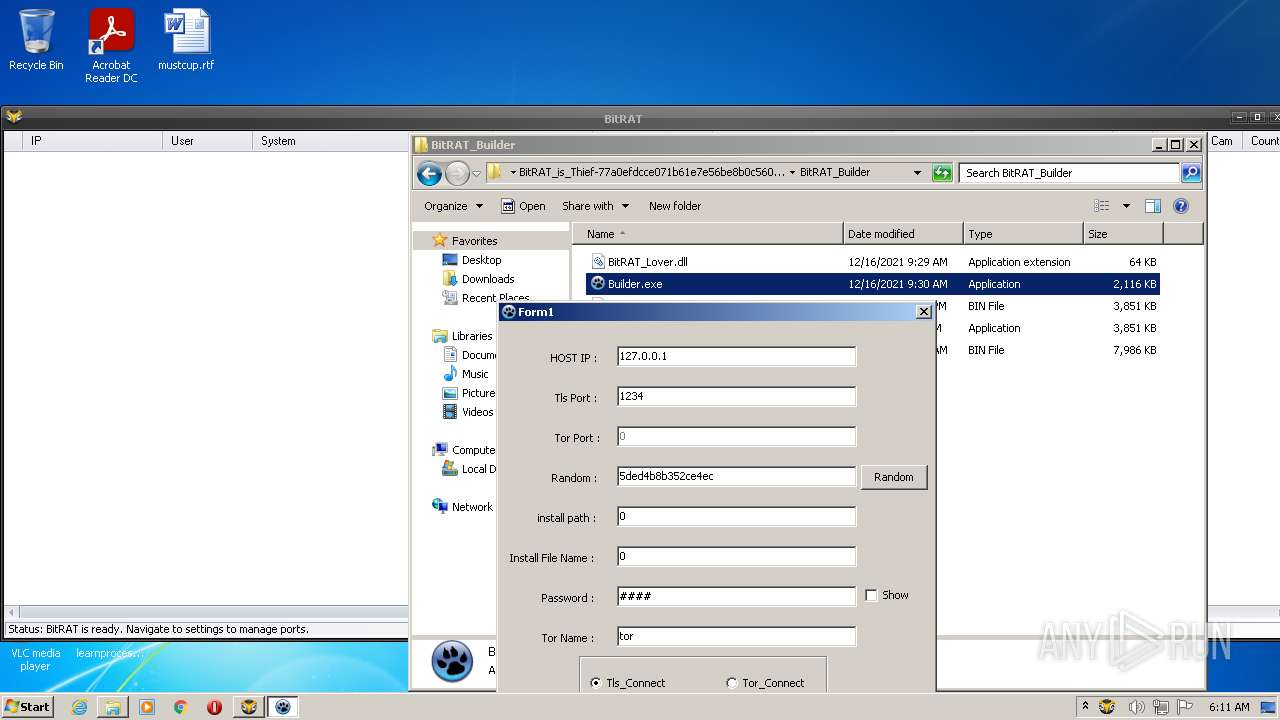Click the Password input field
Image resolution: width=1280 pixels, height=720 pixels.
737,596
